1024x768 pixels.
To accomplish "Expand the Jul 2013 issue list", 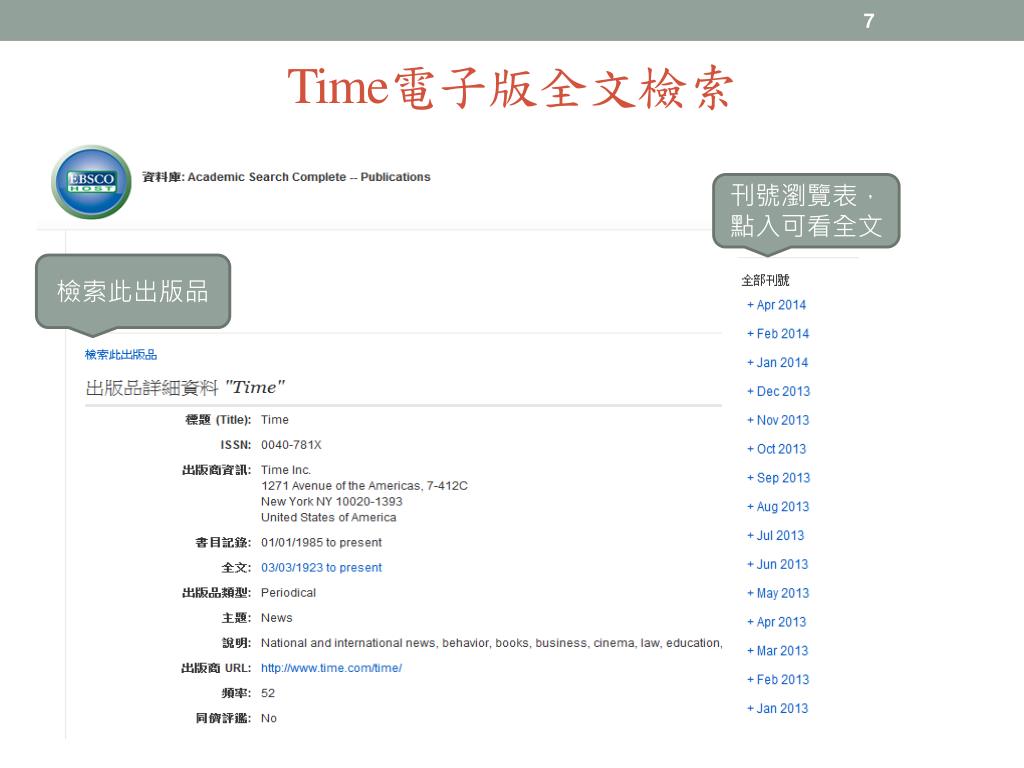I will pyautogui.click(x=776, y=536).
